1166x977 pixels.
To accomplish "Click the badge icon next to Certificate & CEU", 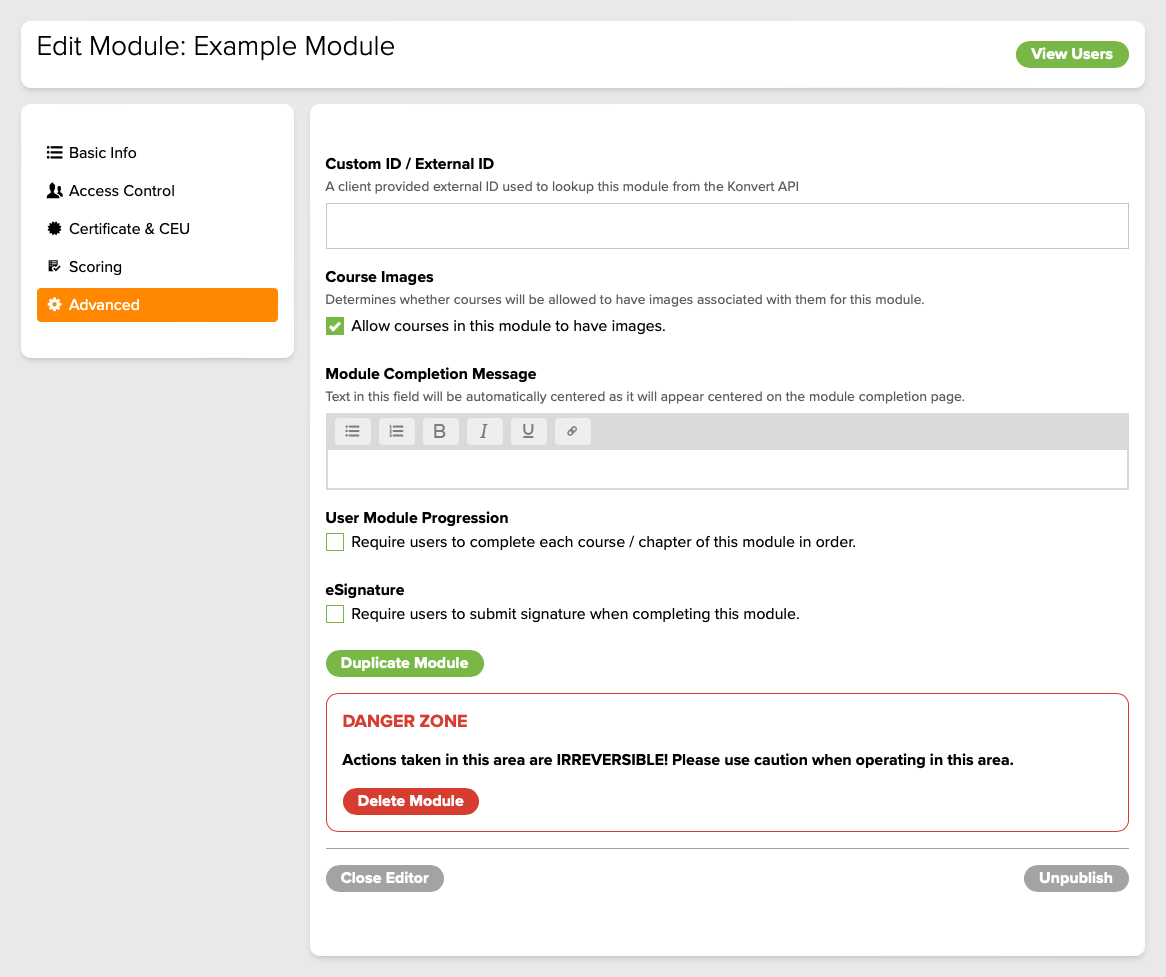I will 55,228.
